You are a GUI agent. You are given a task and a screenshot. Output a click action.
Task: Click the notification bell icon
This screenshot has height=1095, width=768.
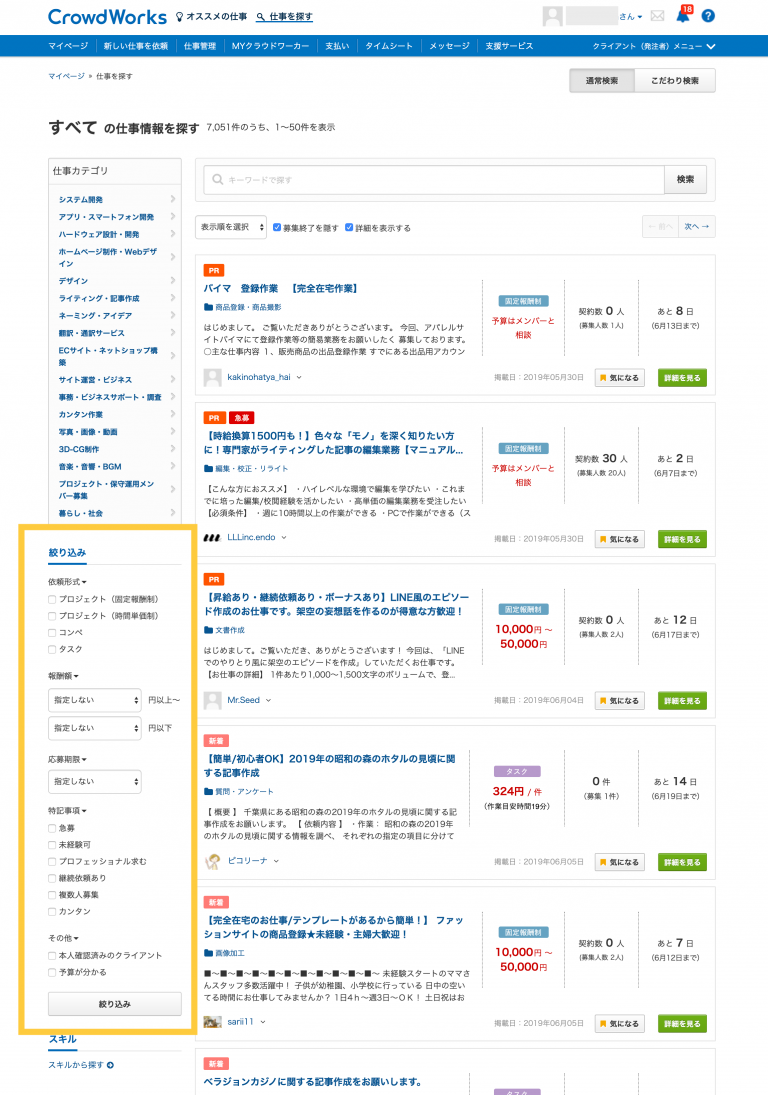683,16
